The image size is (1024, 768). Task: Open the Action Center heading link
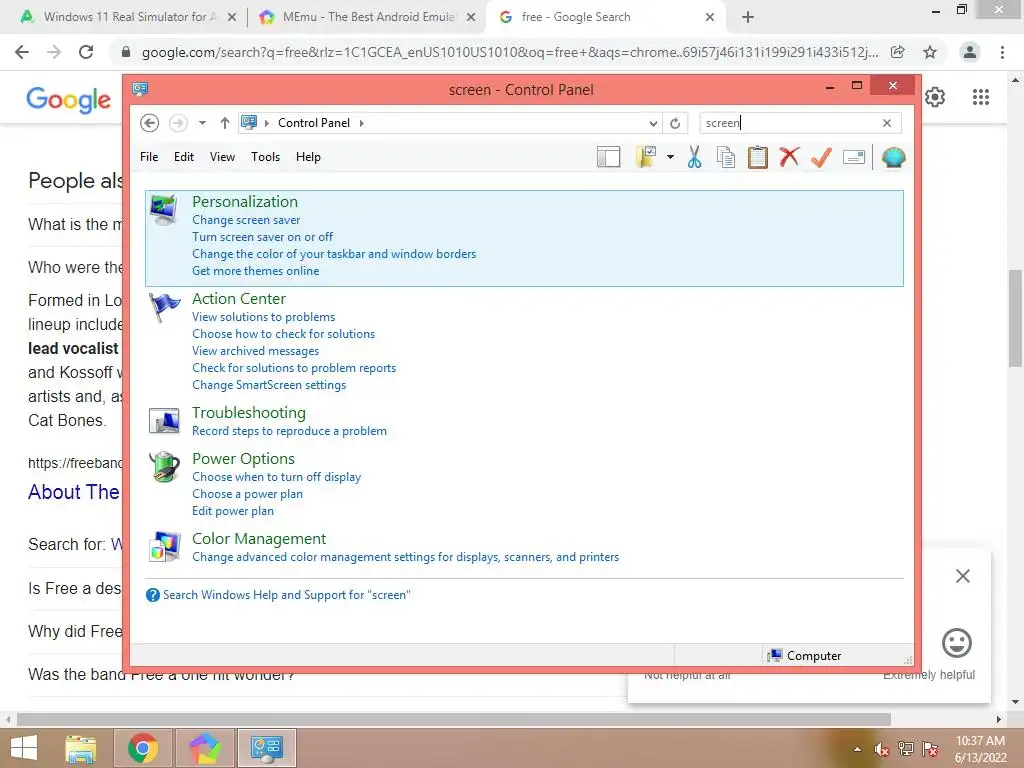[239, 298]
